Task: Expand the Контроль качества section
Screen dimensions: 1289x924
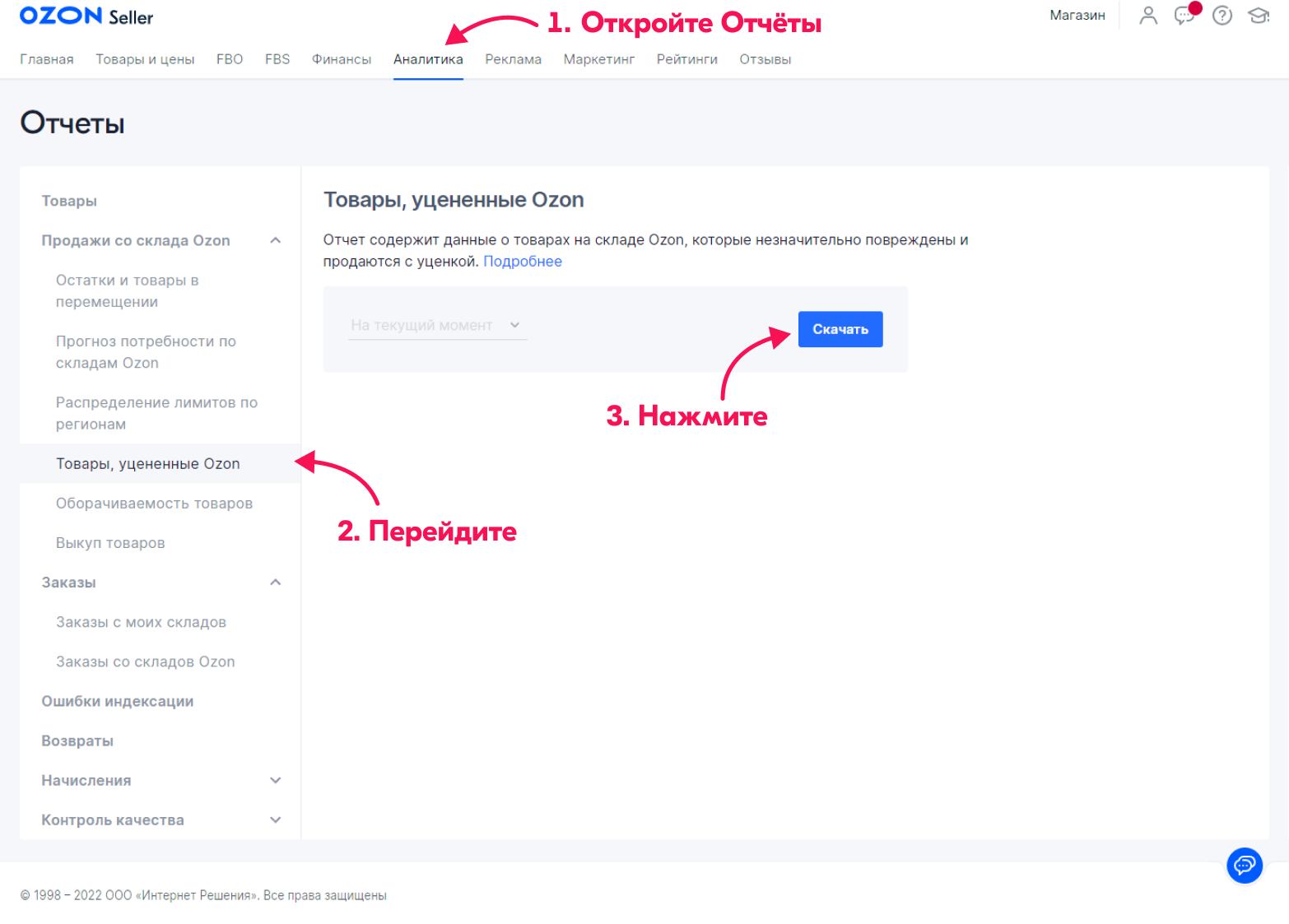Action: [276, 820]
